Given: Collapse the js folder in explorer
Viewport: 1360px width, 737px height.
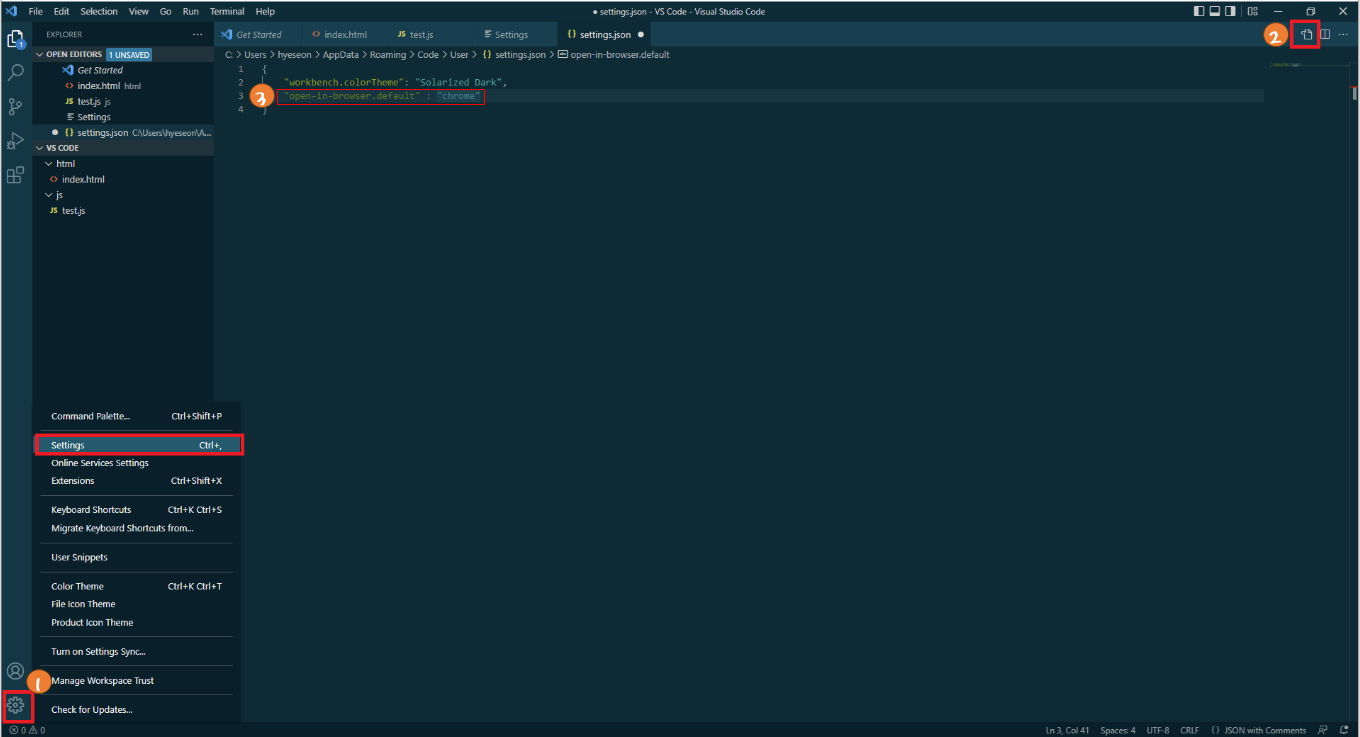Looking at the screenshot, I should 123,195.
